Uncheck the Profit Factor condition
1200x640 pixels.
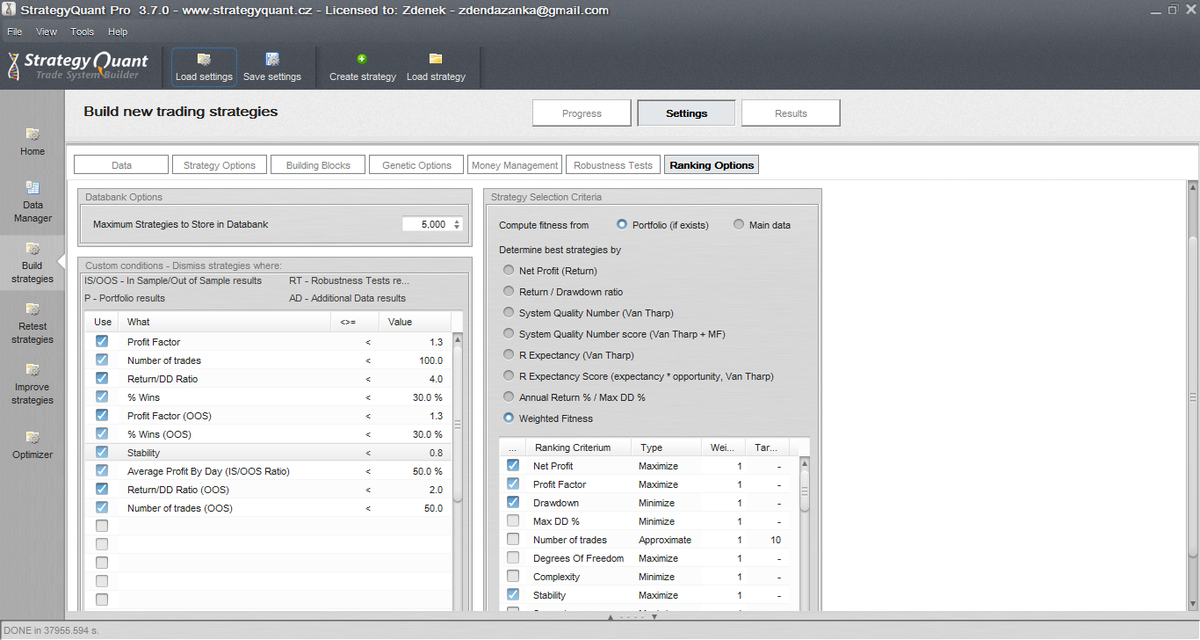[x=101, y=342]
